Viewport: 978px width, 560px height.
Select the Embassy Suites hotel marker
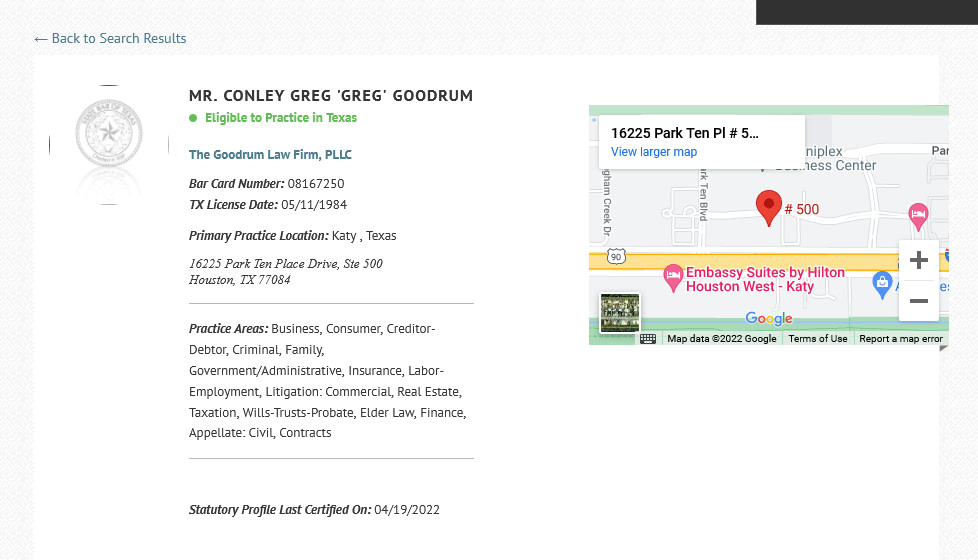coord(672,278)
